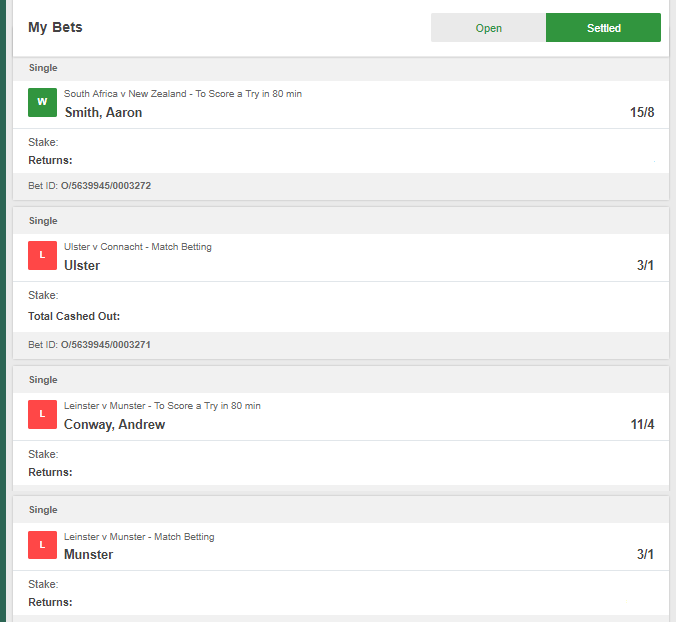
Task: Click the 11/4 odds for Conway, Andrew
Action: point(642,425)
